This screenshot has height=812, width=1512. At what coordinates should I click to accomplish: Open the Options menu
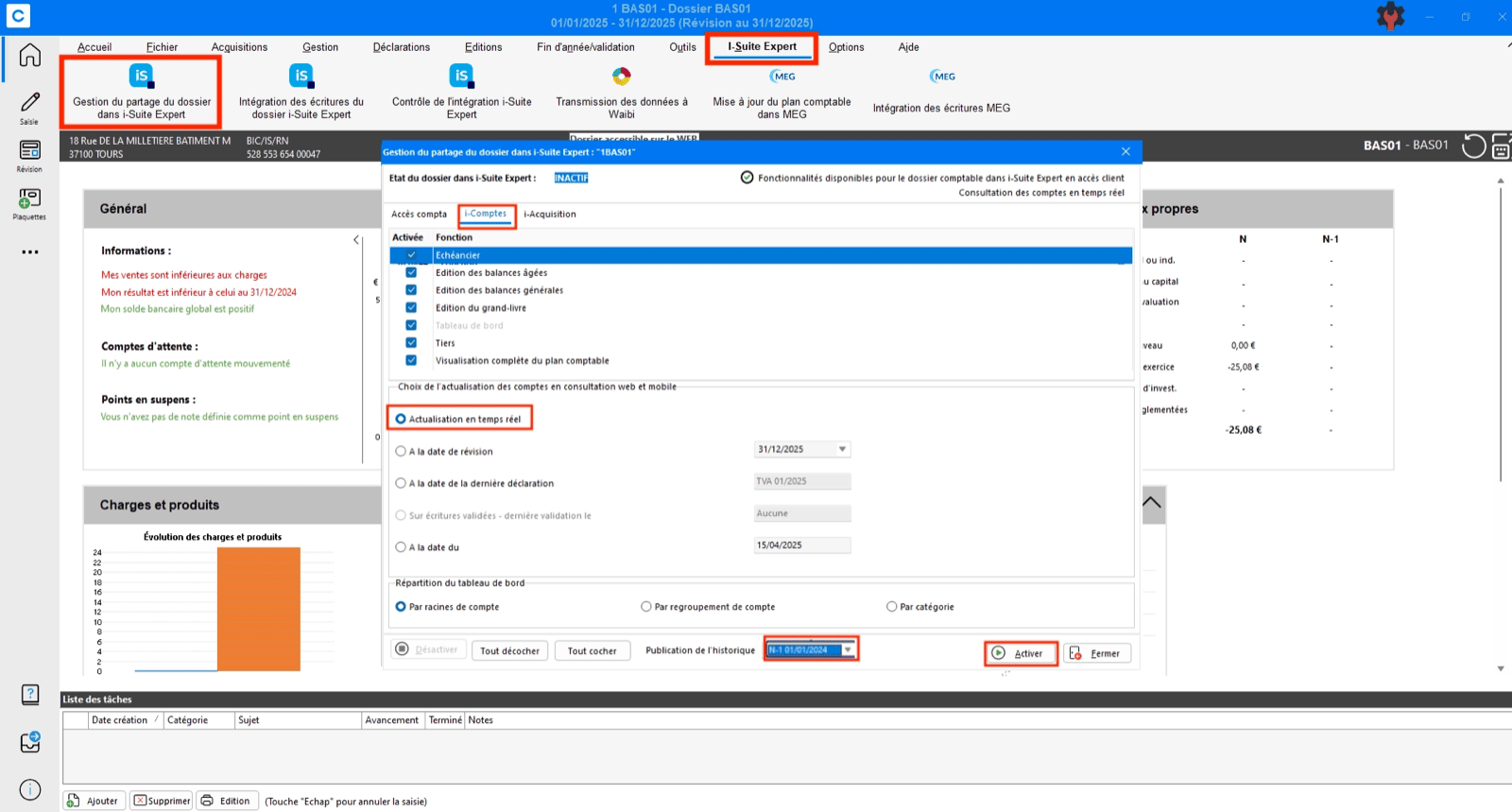(x=847, y=47)
